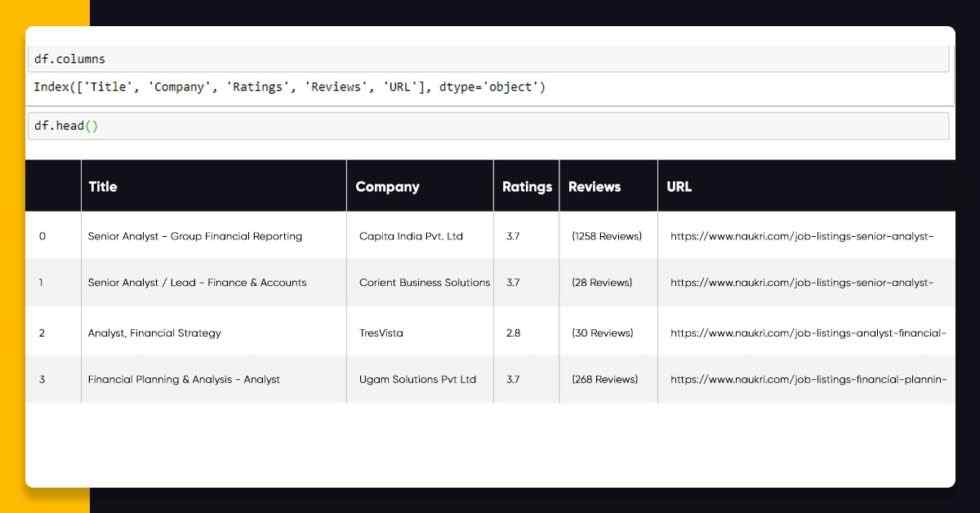Click 'Senior Analyst - Group Financial Reporting' title
The width and height of the screenshot is (980, 513).
(x=195, y=236)
